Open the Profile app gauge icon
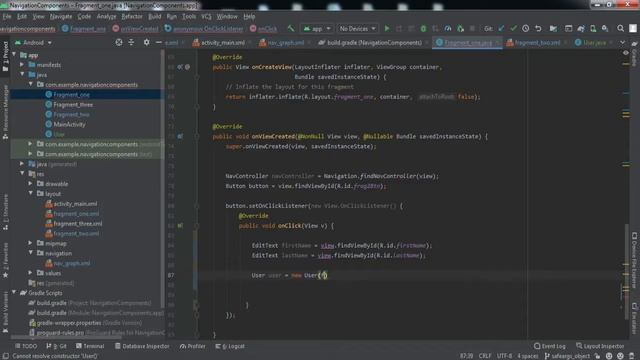 448,29
